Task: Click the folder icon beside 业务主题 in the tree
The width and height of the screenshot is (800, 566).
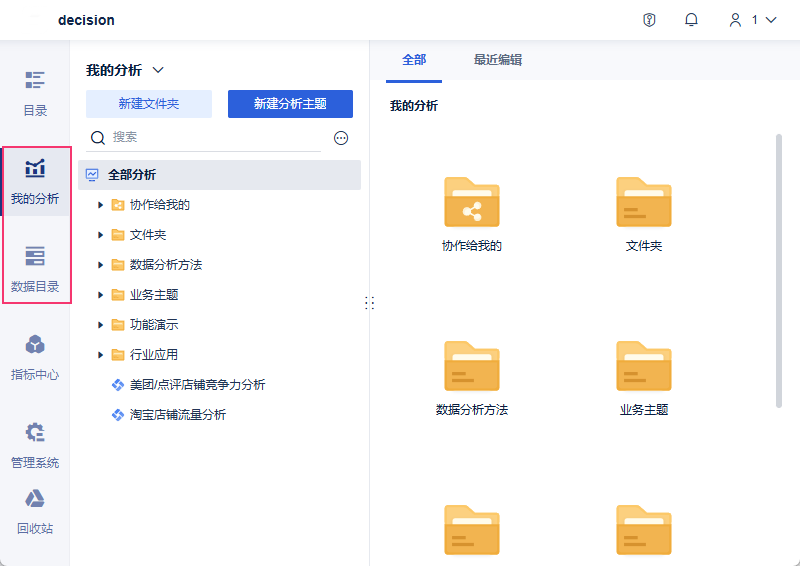Action: [118, 295]
